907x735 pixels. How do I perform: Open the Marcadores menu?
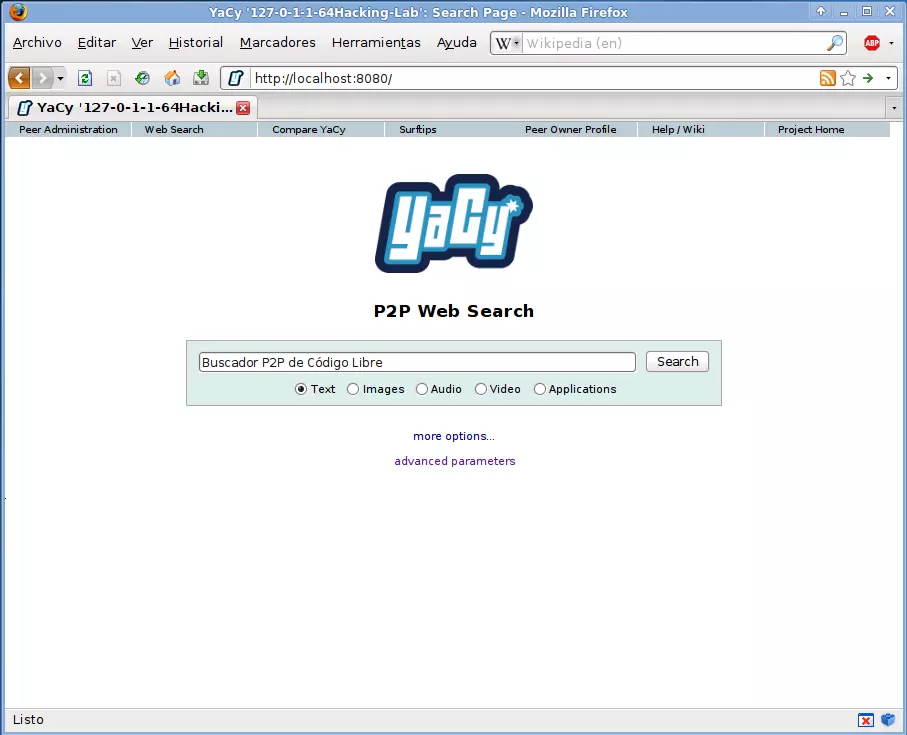[x=277, y=43]
